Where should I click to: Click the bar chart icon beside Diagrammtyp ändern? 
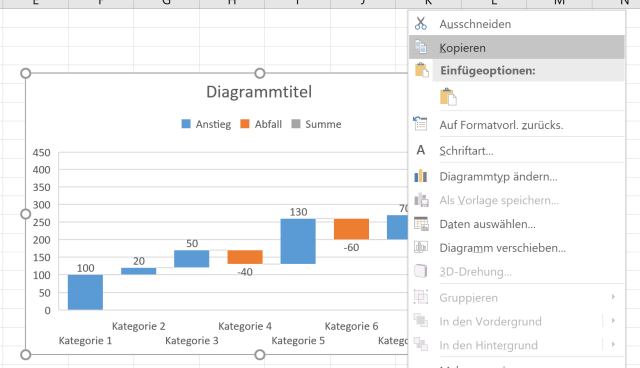(421, 176)
